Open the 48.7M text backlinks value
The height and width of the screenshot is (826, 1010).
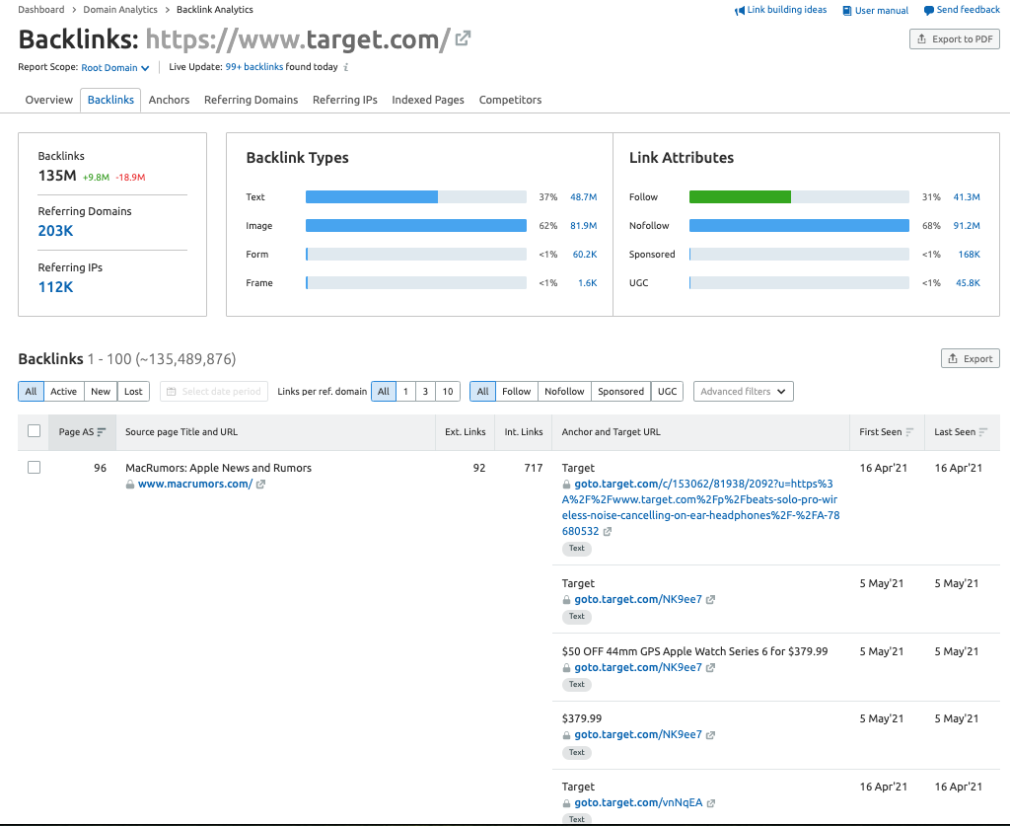click(x=584, y=197)
